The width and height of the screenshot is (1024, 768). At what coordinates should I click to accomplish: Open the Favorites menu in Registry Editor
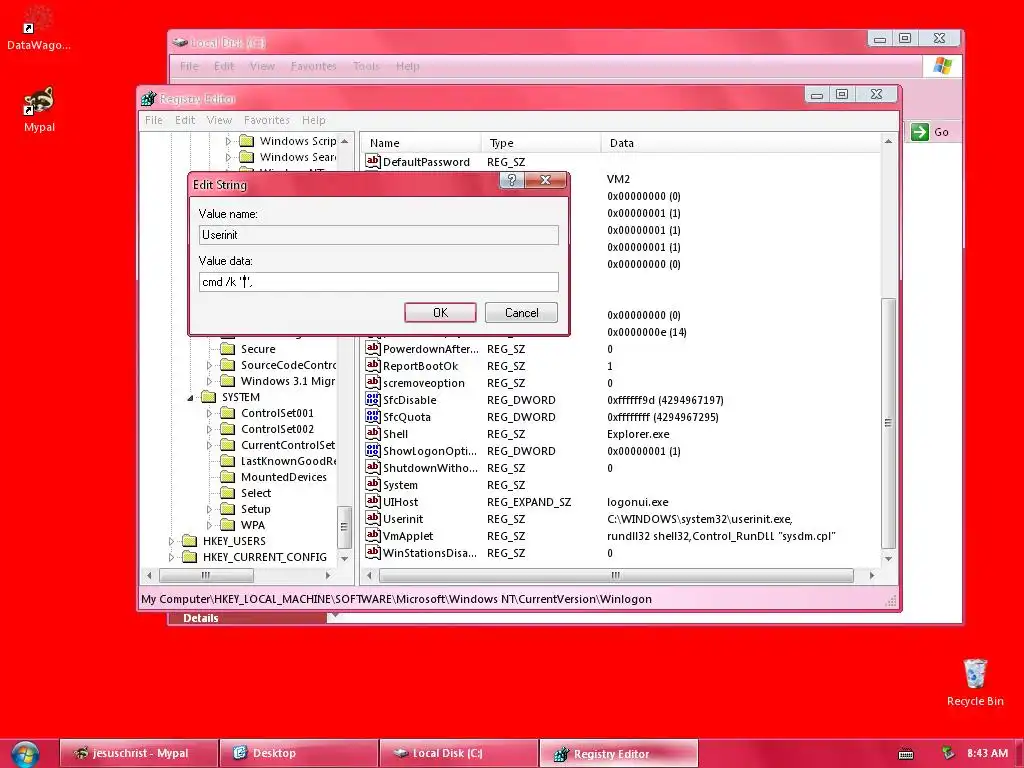[x=266, y=120]
